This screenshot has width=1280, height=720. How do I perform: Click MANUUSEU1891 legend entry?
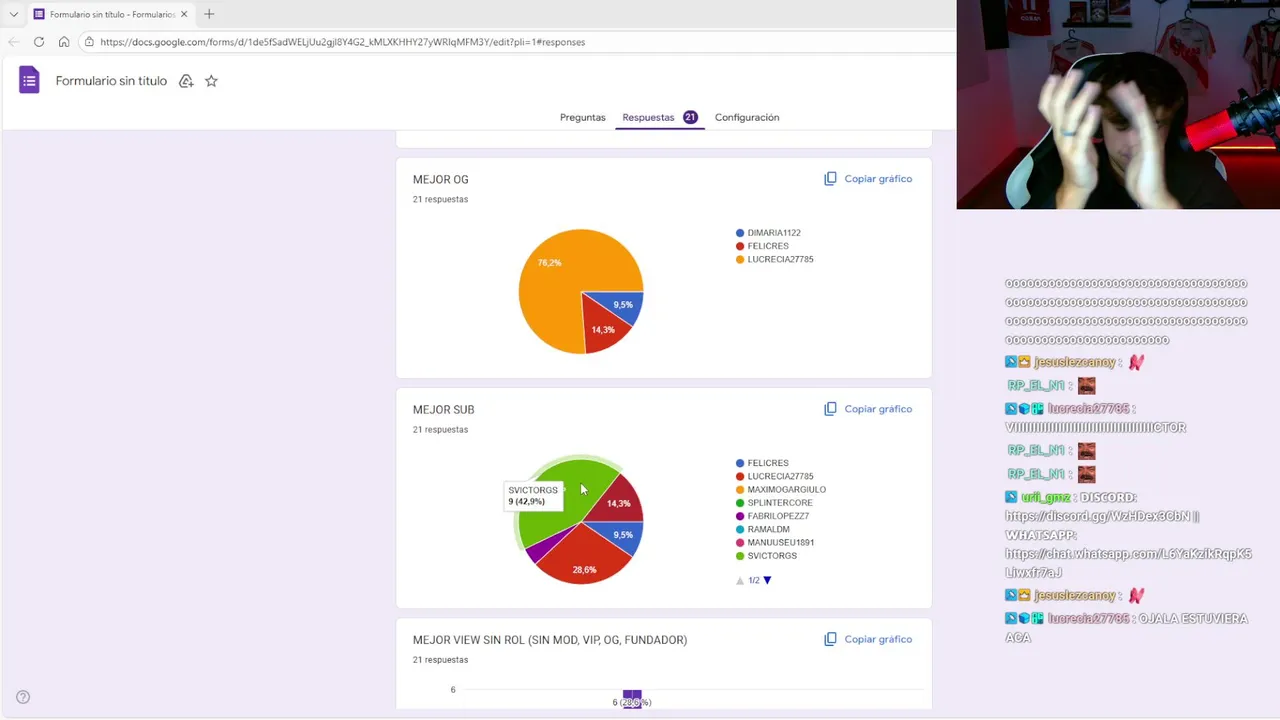pyautogui.click(x=774, y=542)
